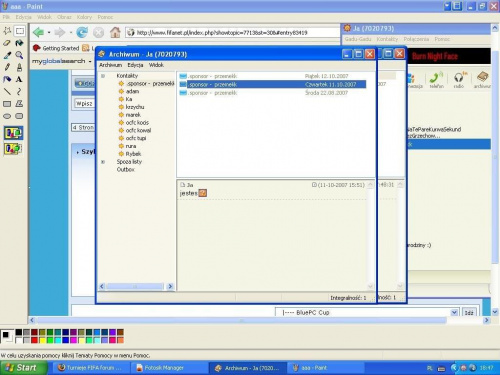This screenshot has height=375, width=500.
Task: Choose the Text tool (letter A)
Action: (x=19, y=79)
